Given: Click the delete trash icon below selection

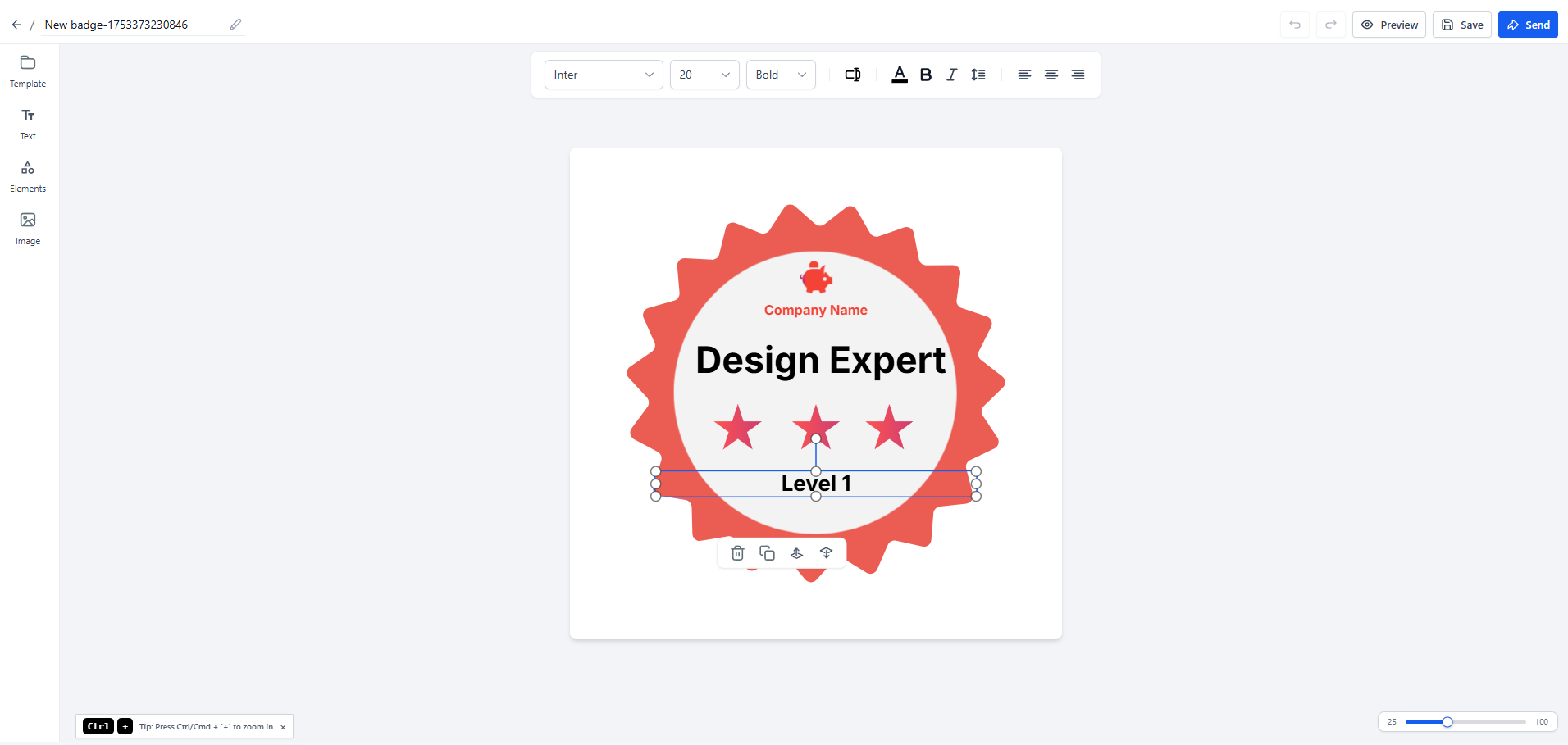Looking at the screenshot, I should [x=737, y=553].
